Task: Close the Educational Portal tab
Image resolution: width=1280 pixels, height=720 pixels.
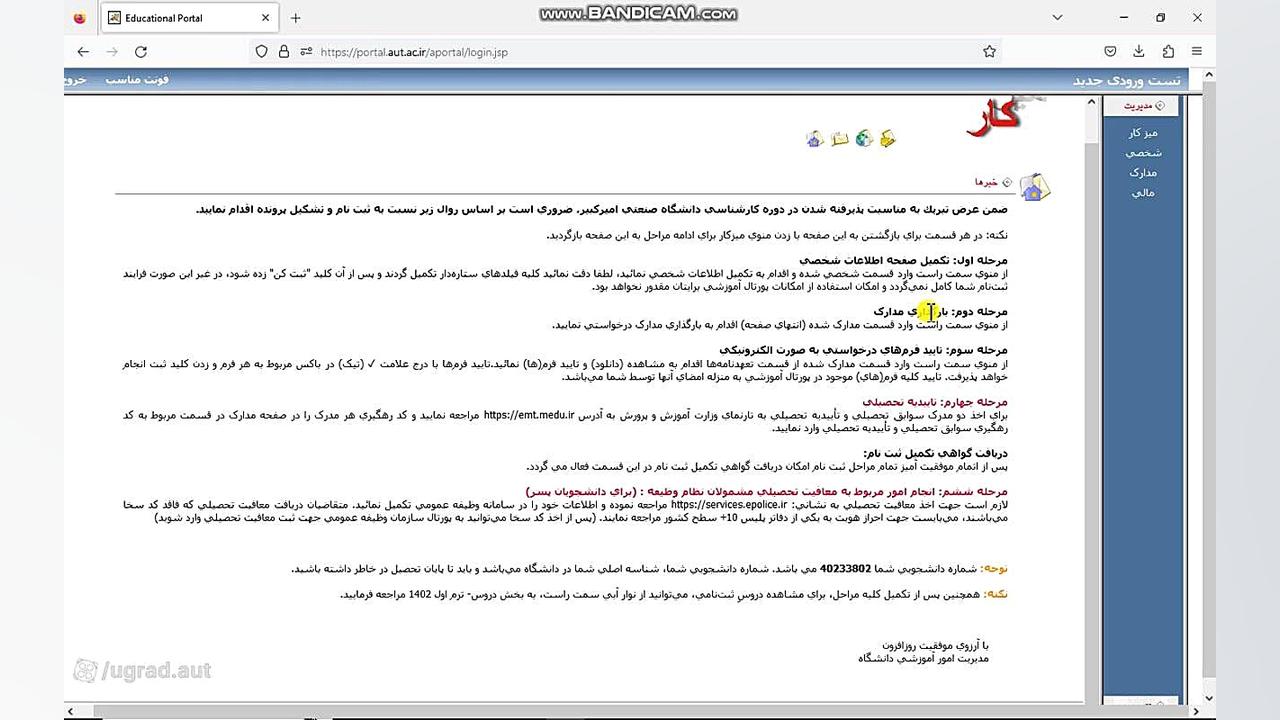Action: point(266,18)
